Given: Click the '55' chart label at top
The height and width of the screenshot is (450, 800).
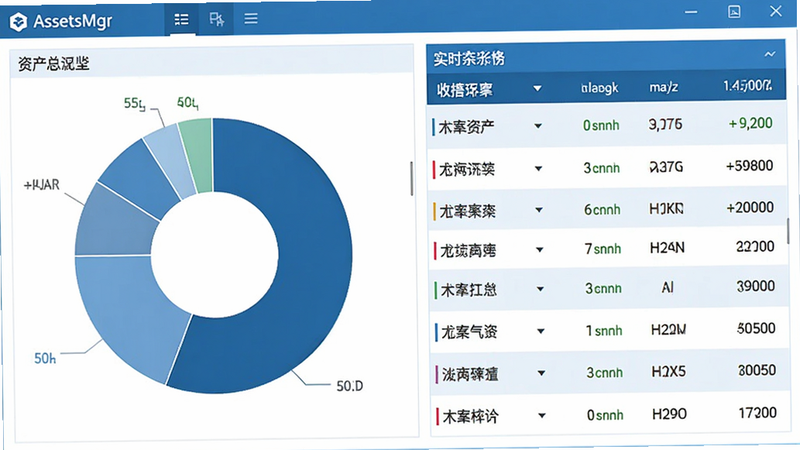Looking at the screenshot, I should [x=135, y=104].
